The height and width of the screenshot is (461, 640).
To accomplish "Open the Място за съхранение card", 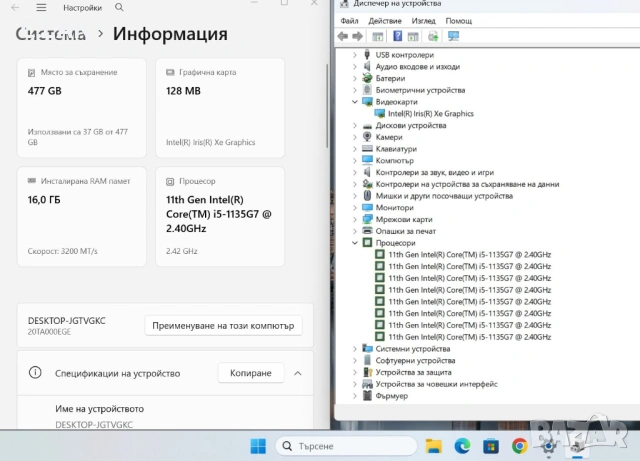I will click(82, 108).
